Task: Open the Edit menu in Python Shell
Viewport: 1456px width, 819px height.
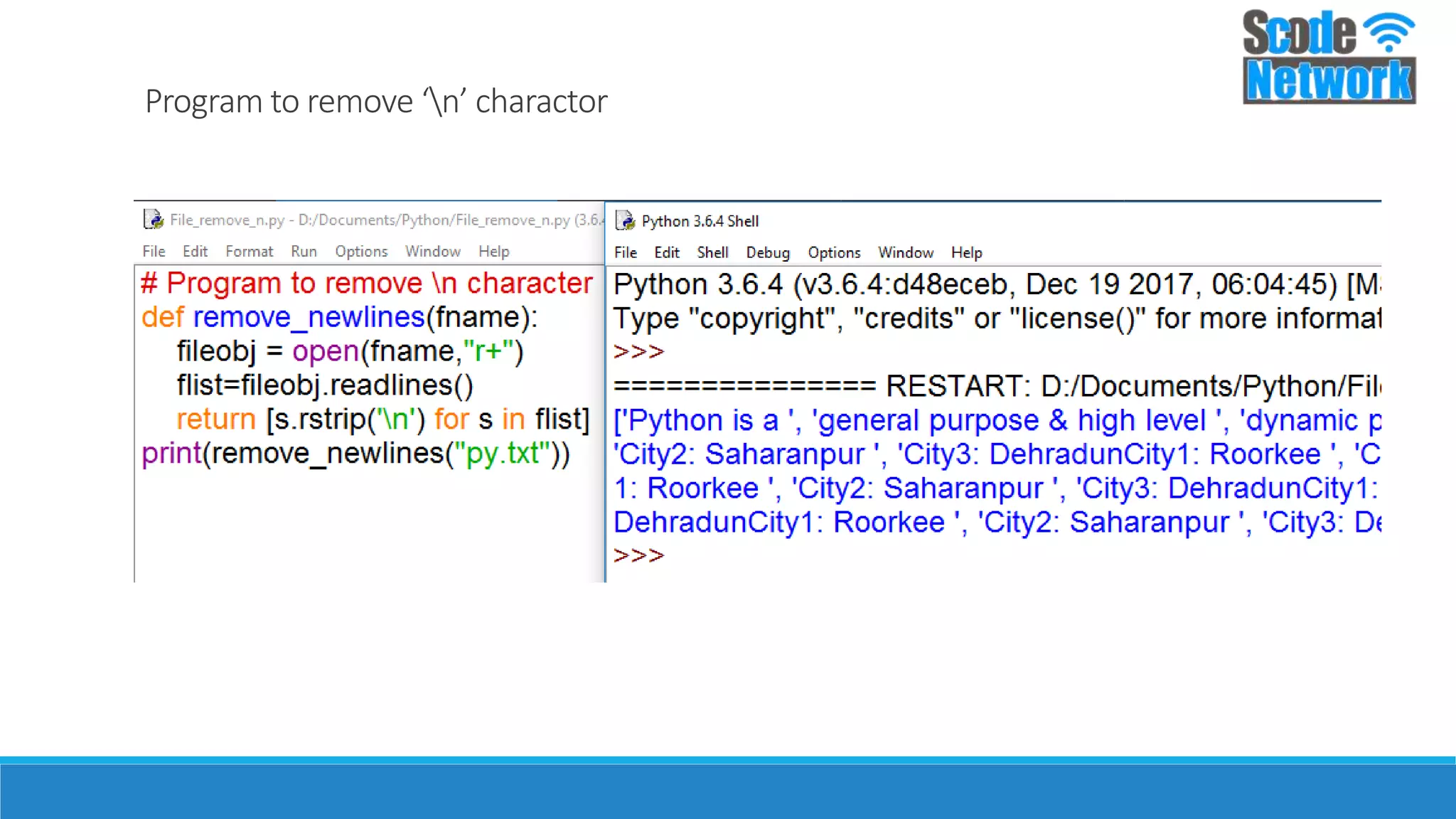Action: click(667, 252)
